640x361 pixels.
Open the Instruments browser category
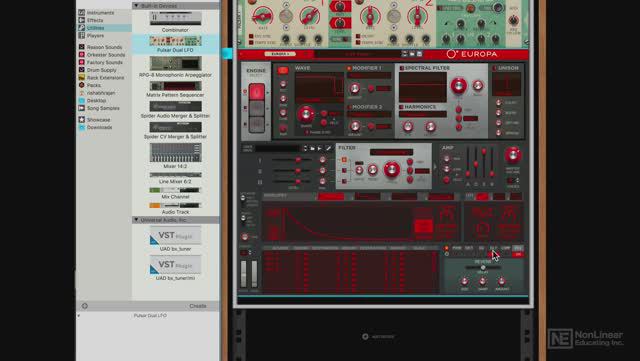tap(100, 13)
